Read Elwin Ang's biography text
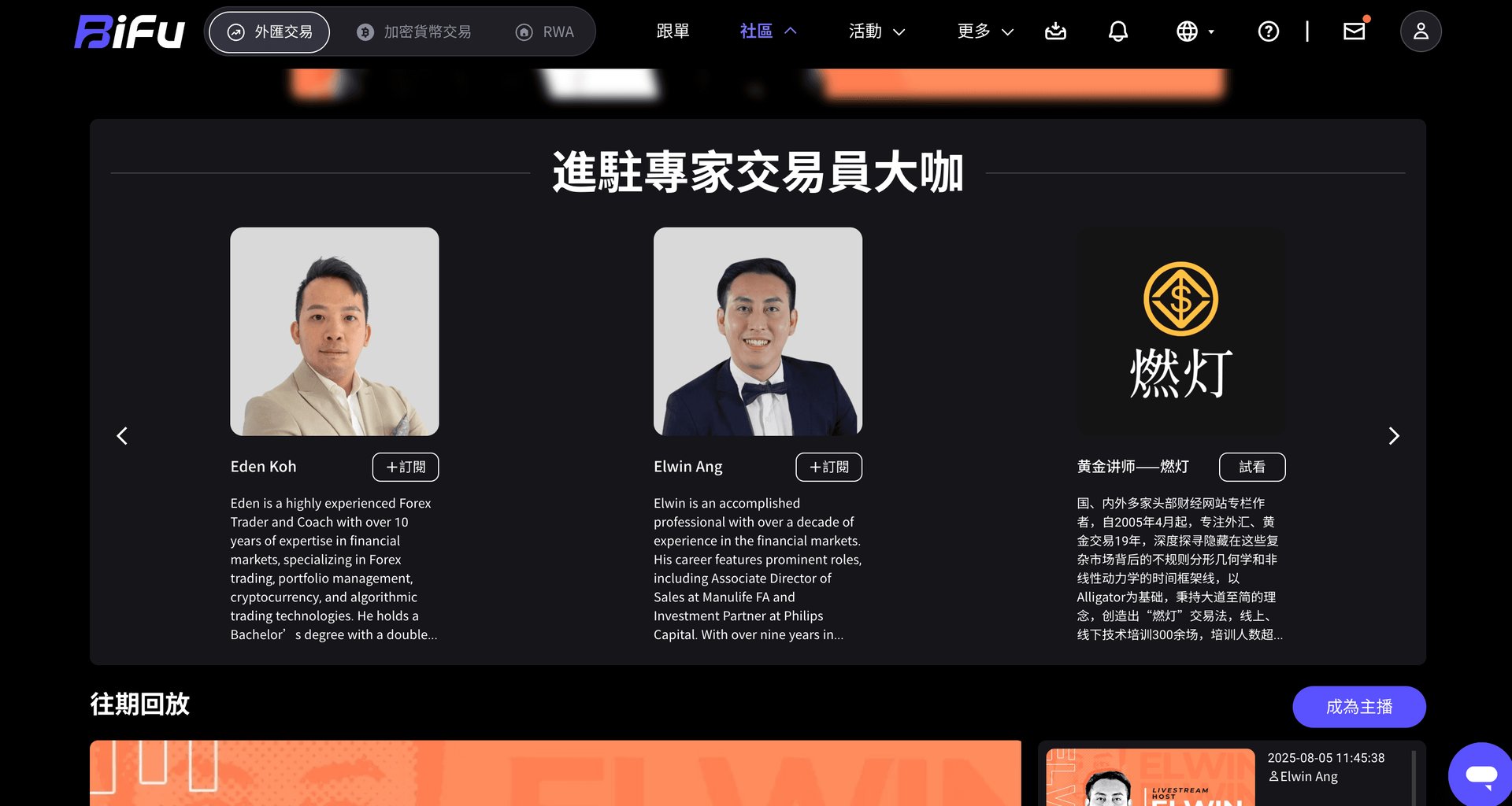 click(x=758, y=569)
